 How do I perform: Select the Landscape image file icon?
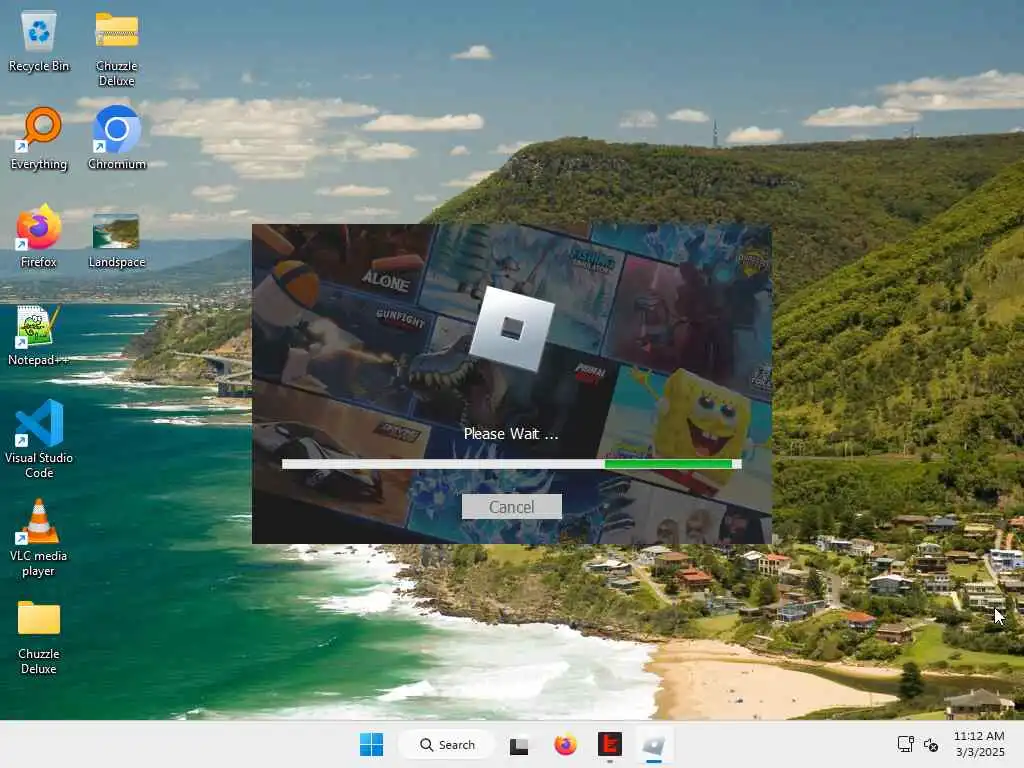[x=116, y=240]
